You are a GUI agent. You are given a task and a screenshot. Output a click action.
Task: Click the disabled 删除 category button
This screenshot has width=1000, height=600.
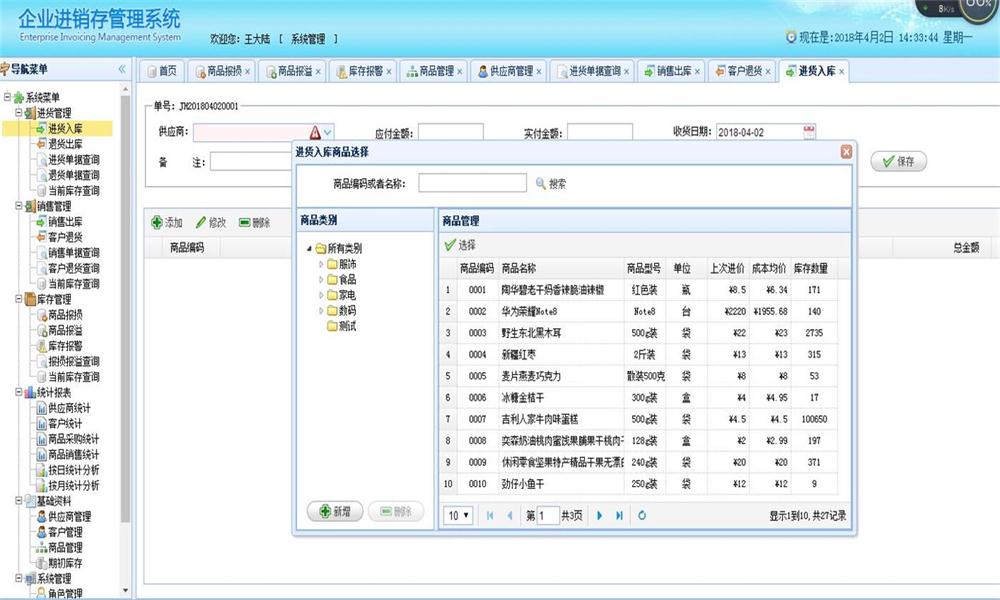(x=396, y=511)
